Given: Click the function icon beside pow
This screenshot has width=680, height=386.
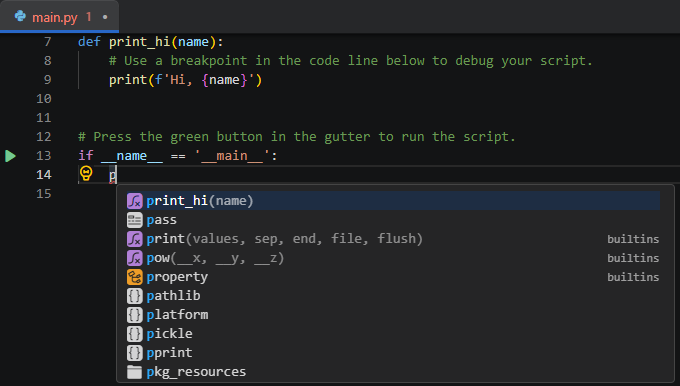Looking at the screenshot, I should pos(134,258).
